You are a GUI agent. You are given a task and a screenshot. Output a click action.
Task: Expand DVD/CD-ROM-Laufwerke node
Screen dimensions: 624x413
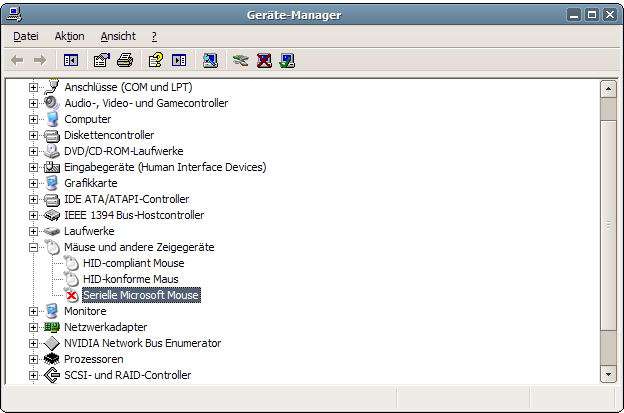(33, 151)
